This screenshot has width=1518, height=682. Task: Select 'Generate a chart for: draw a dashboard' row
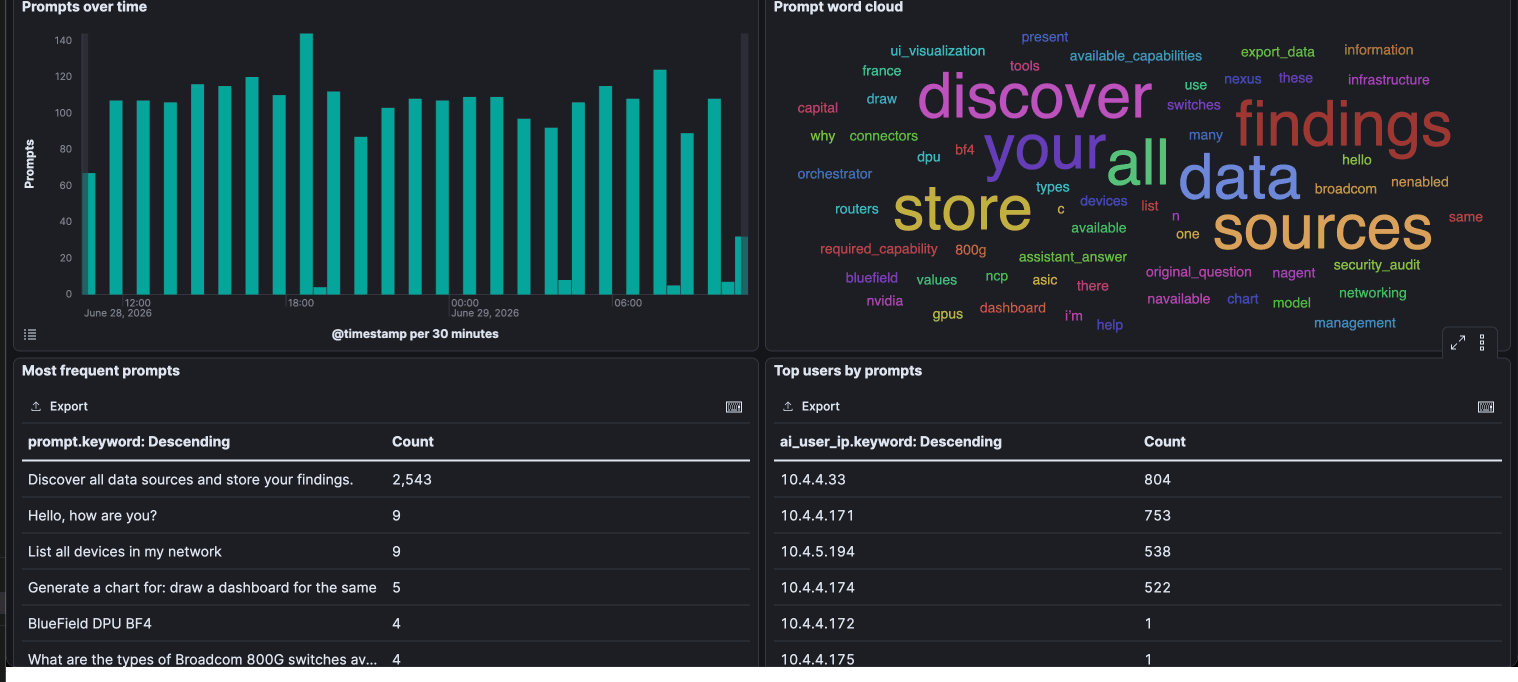[386, 588]
